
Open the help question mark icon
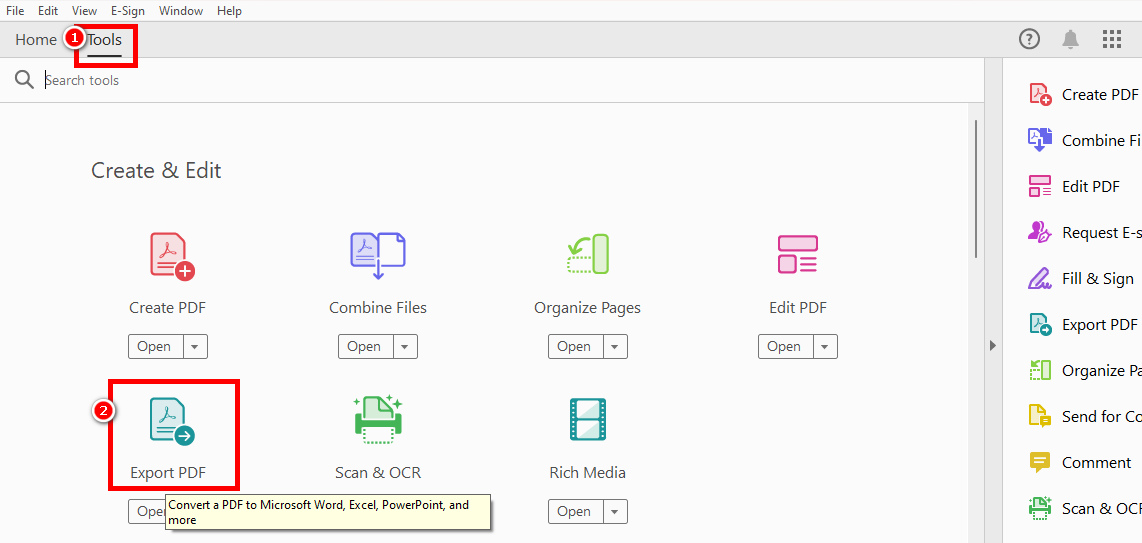1029,40
